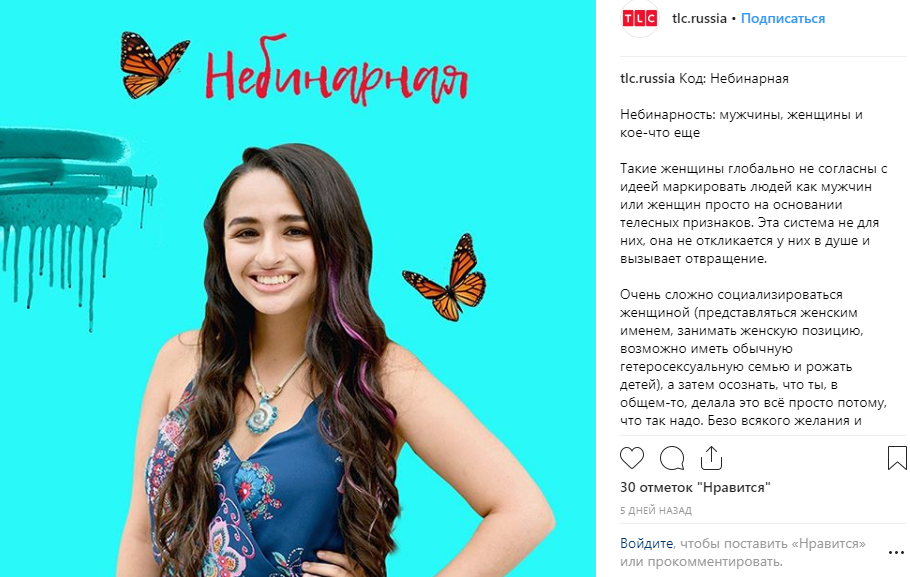Screen dimensions: 910x577
Task: Click the butterfly near the woman's shoulder
Action: [x=446, y=278]
